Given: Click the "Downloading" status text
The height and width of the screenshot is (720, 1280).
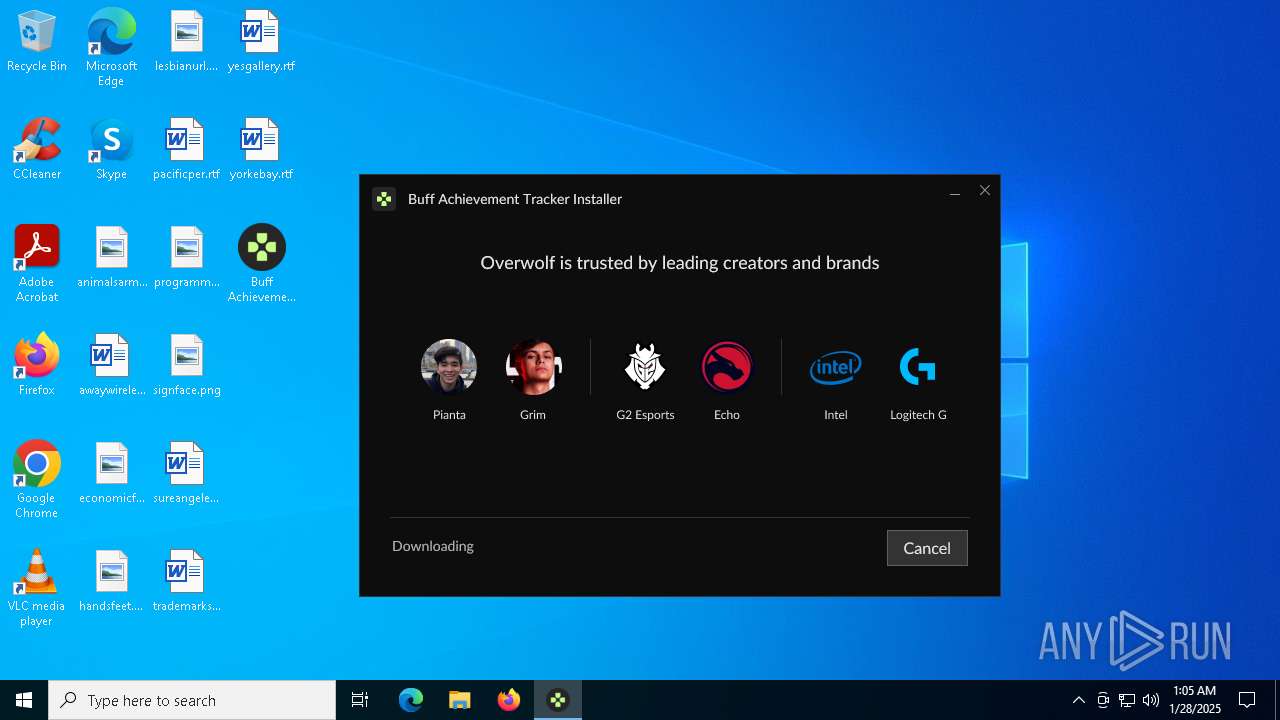Looking at the screenshot, I should pos(433,546).
